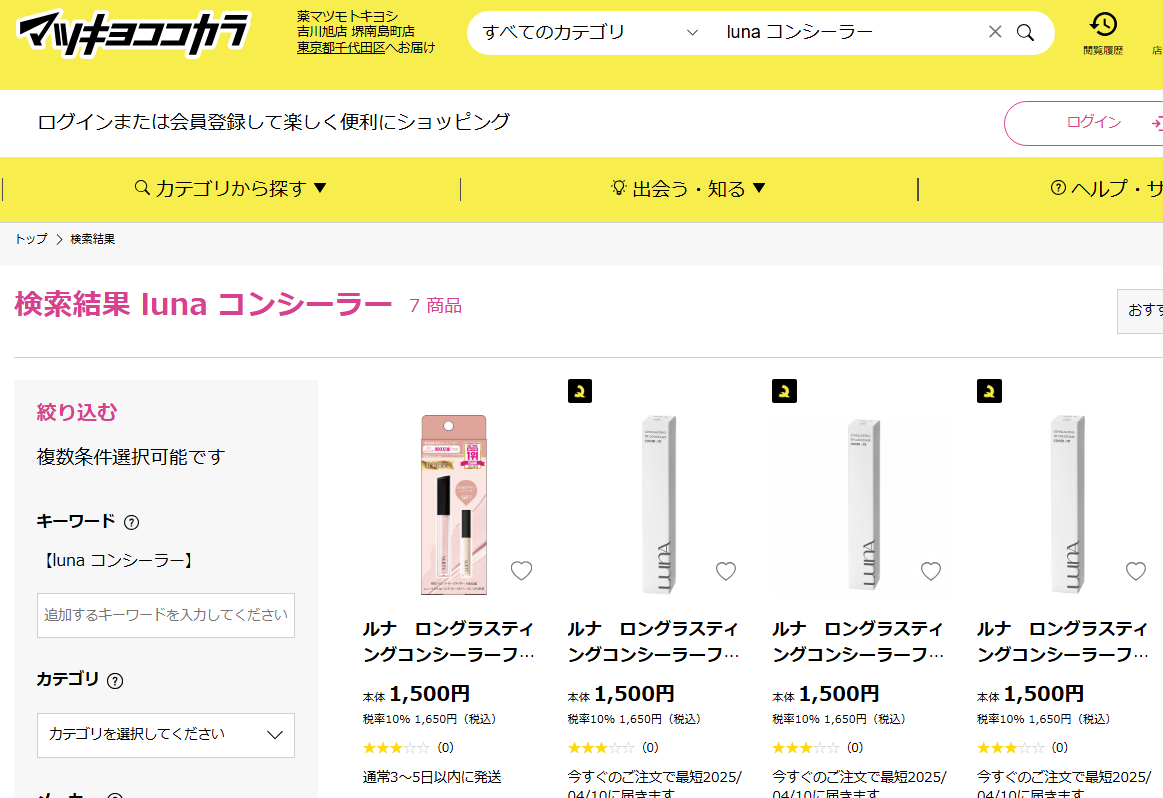Focus the 追加するキーワード input field
The image size is (1163, 798).
(166, 616)
